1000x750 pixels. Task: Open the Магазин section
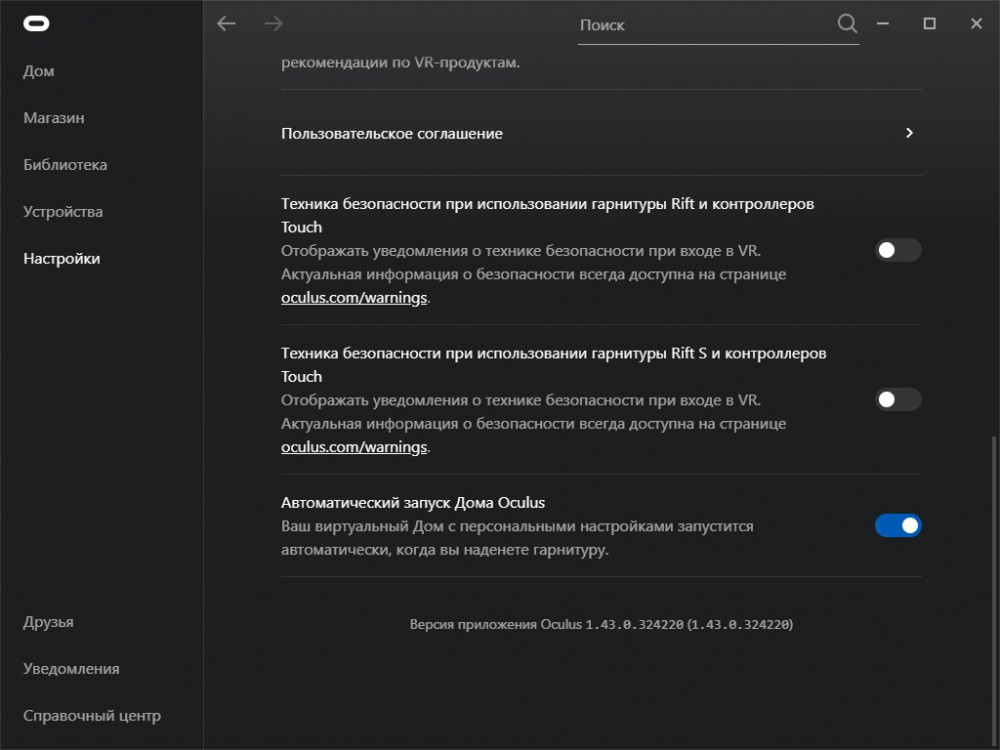pyautogui.click(x=54, y=118)
